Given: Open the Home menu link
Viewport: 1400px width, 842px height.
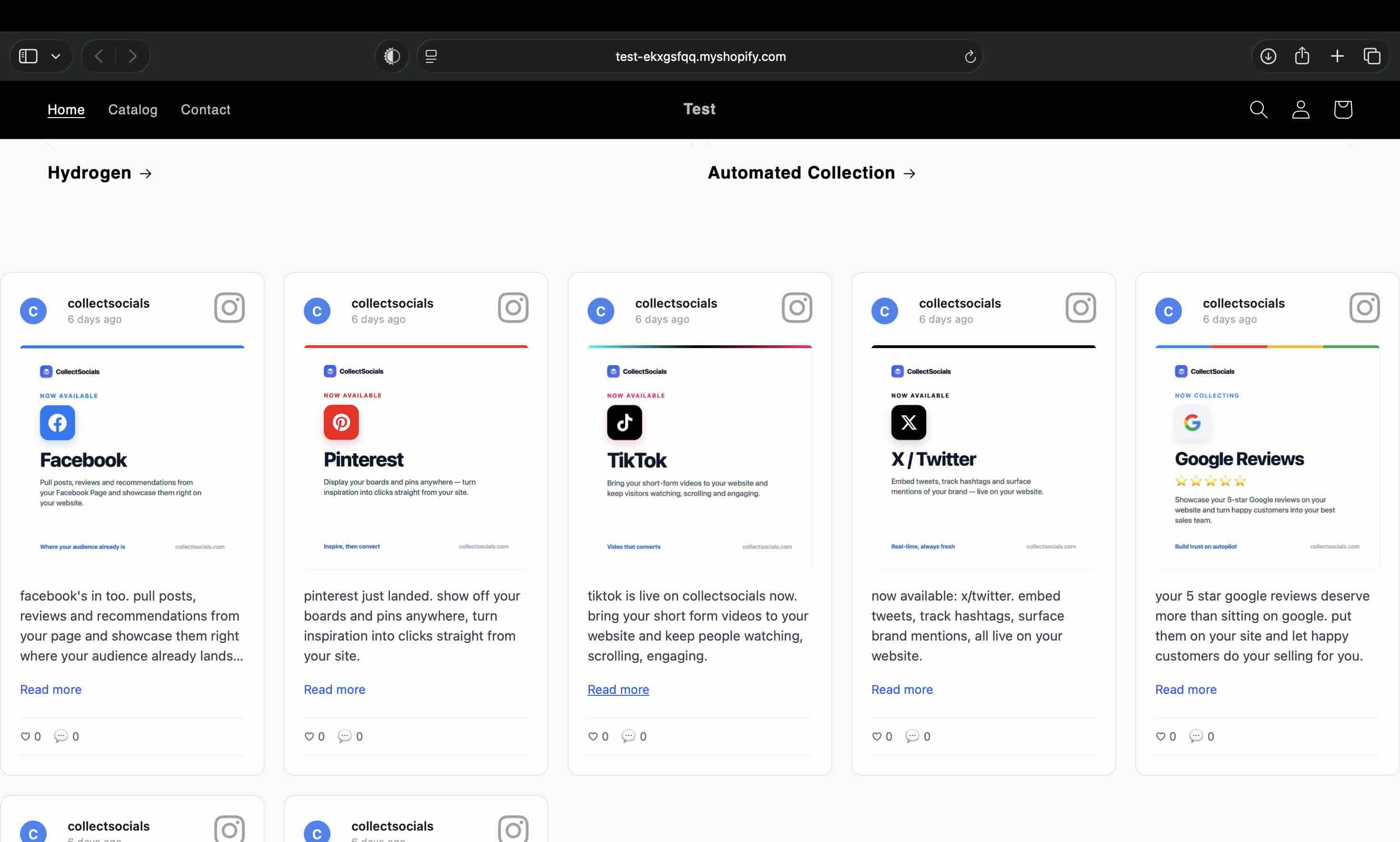Looking at the screenshot, I should point(66,110).
